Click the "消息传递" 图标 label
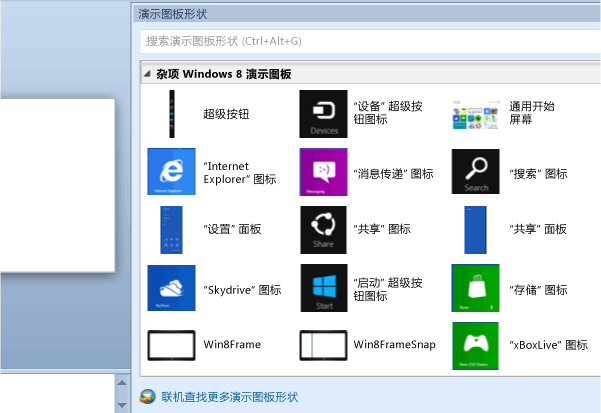Screen dimensions: 601x413 [393, 174]
